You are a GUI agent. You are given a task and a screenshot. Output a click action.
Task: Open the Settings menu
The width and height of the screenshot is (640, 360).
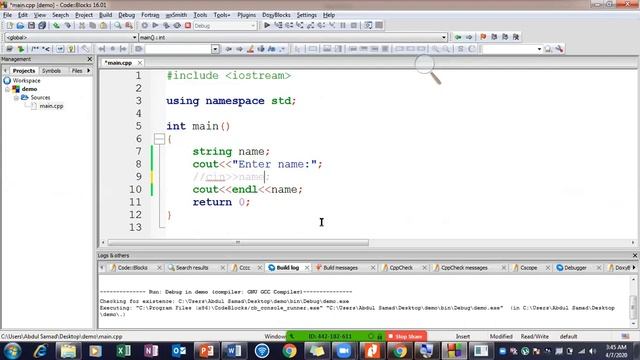[307, 15]
